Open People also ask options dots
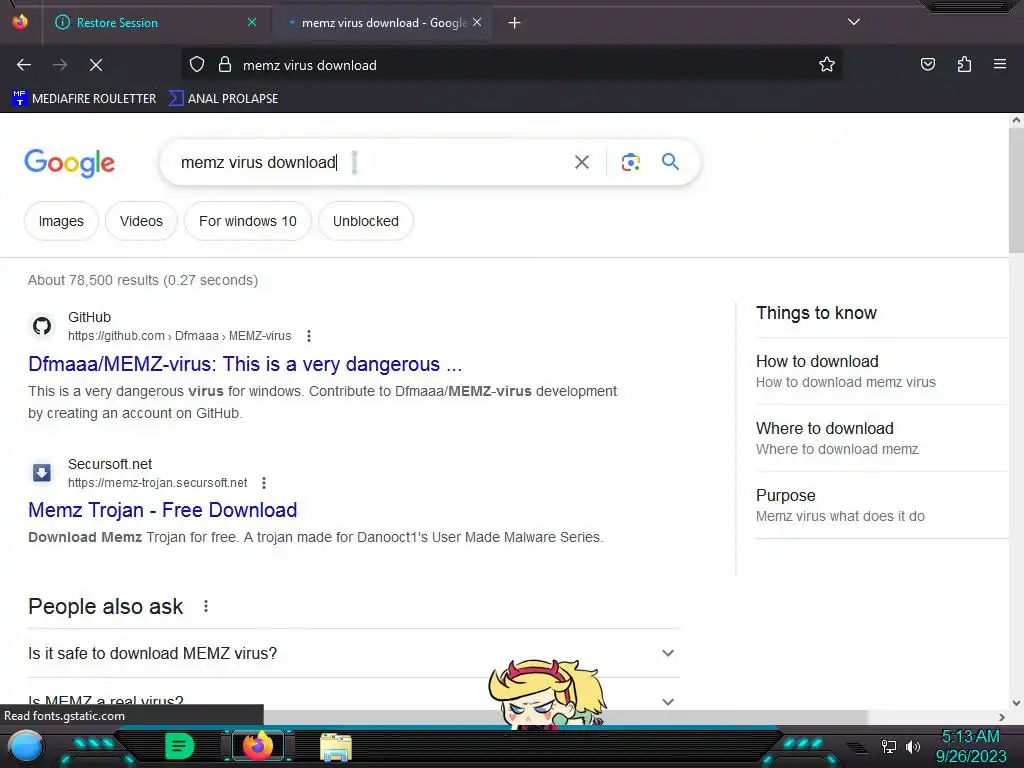 tap(206, 606)
